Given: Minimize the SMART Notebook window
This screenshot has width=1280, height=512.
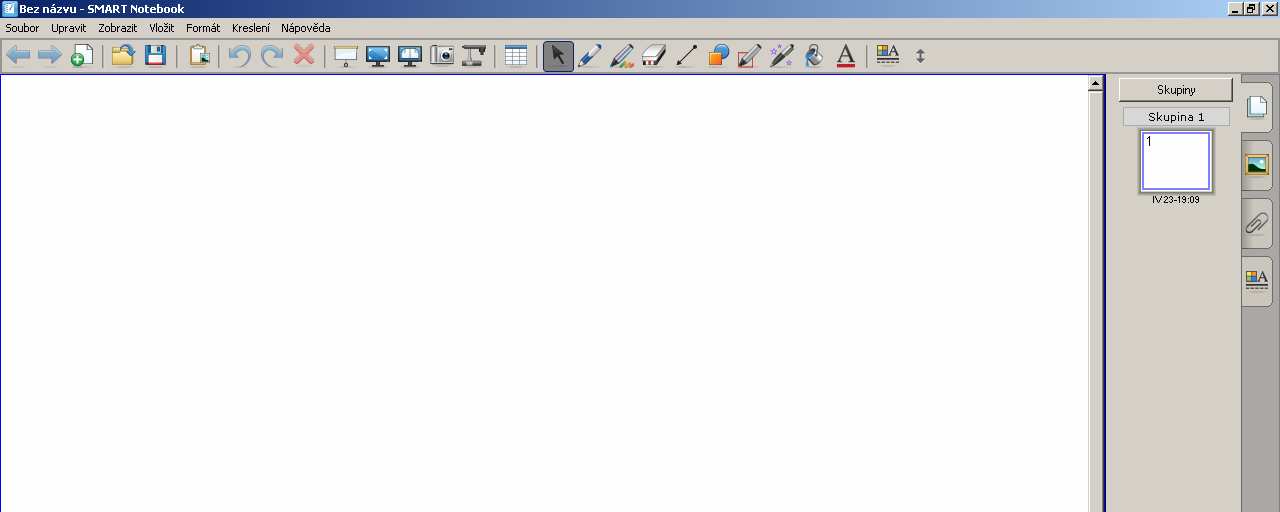Looking at the screenshot, I should coord(1236,8).
